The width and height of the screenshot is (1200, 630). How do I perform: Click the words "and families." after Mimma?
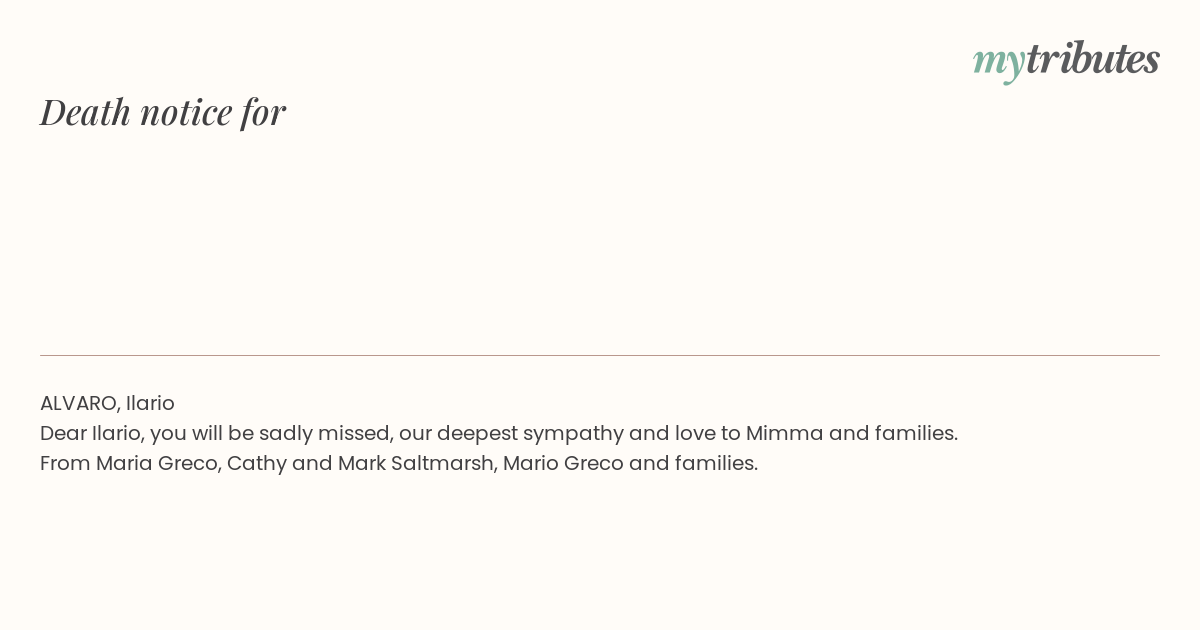[893, 433]
